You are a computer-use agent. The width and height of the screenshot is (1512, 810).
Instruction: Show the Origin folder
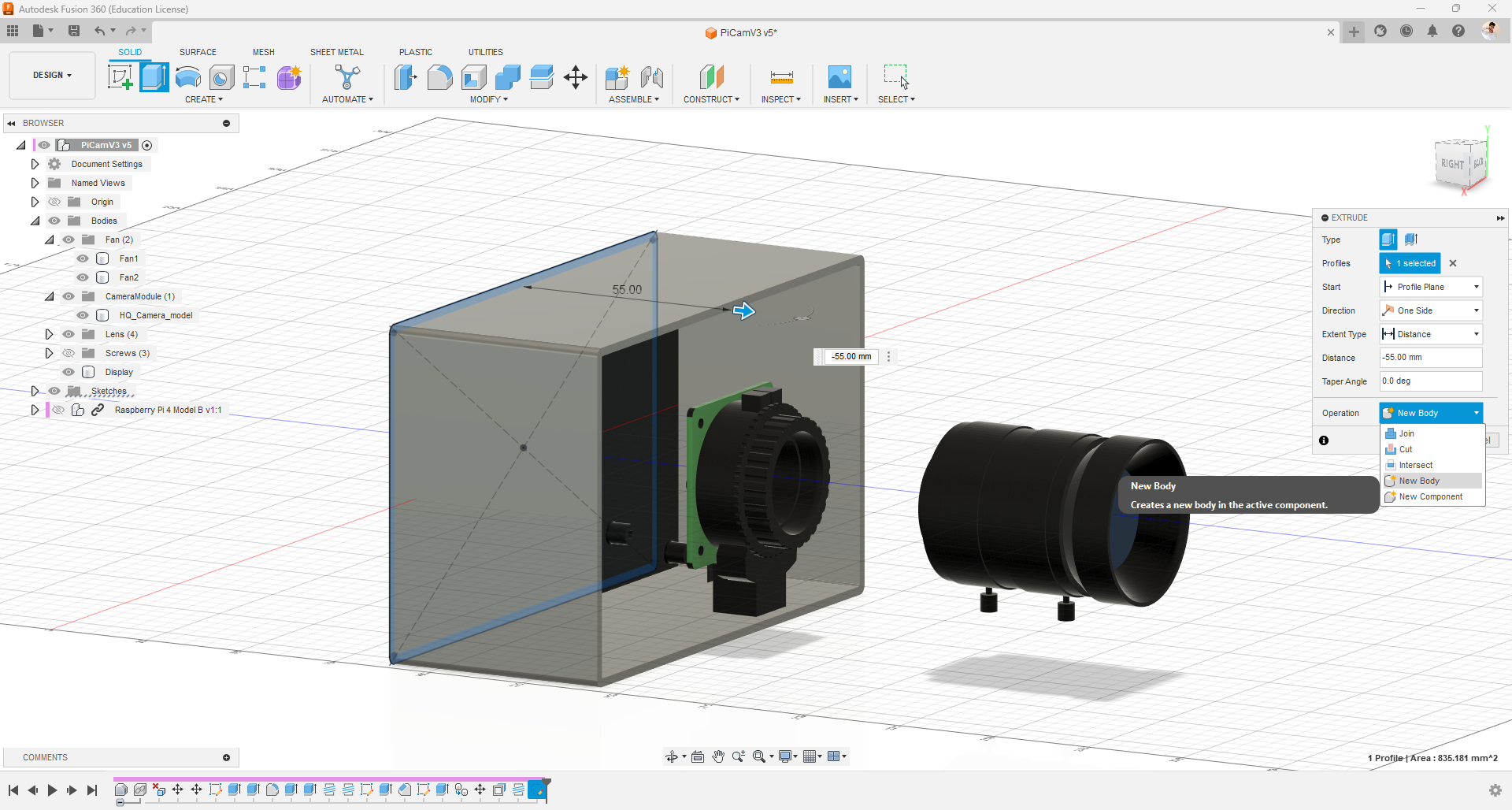point(54,202)
